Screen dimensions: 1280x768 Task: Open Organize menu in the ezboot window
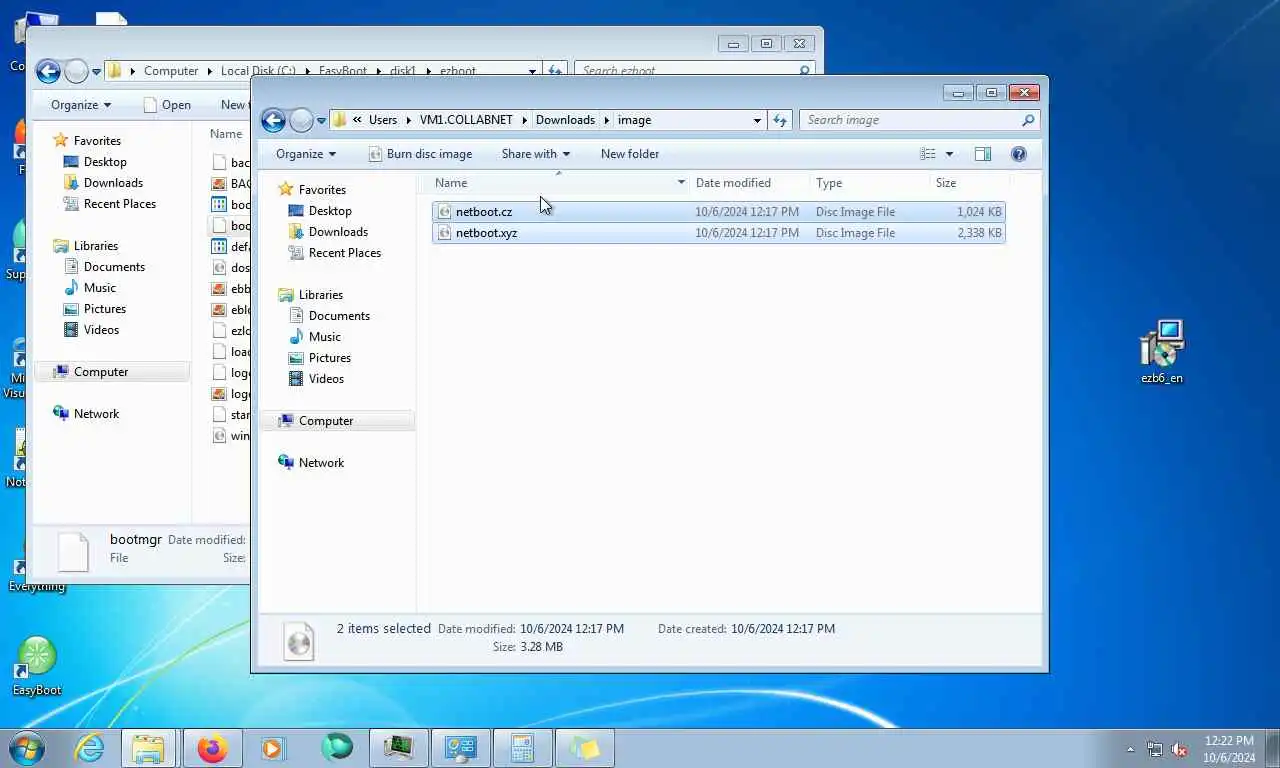[81, 105]
